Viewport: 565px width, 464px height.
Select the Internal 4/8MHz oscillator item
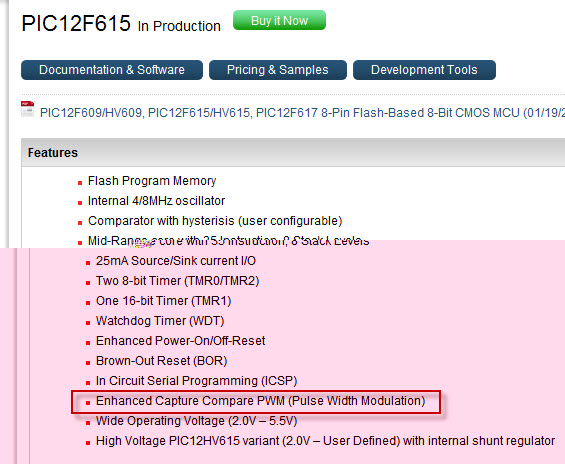(x=156, y=201)
